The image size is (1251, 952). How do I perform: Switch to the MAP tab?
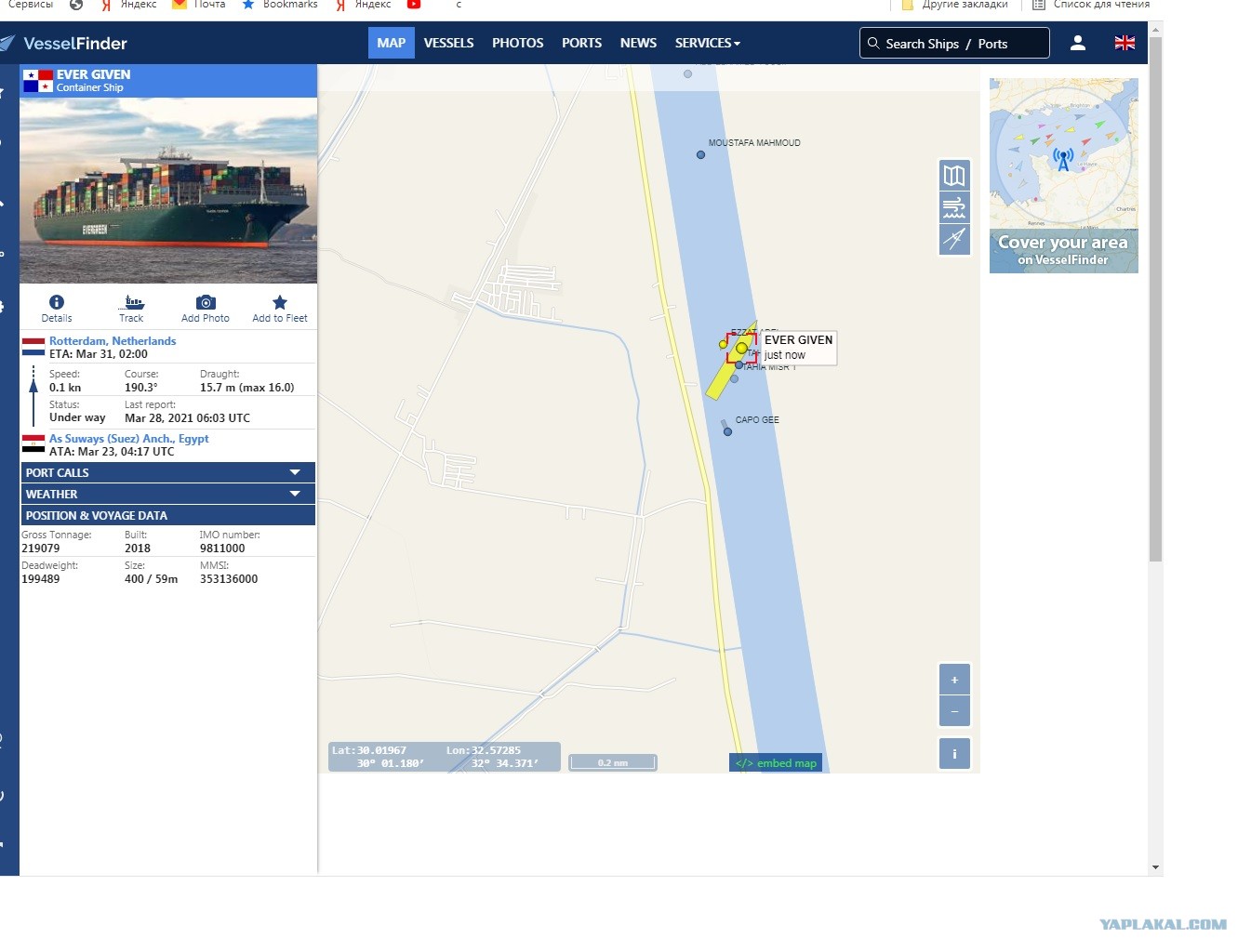pos(392,43)
